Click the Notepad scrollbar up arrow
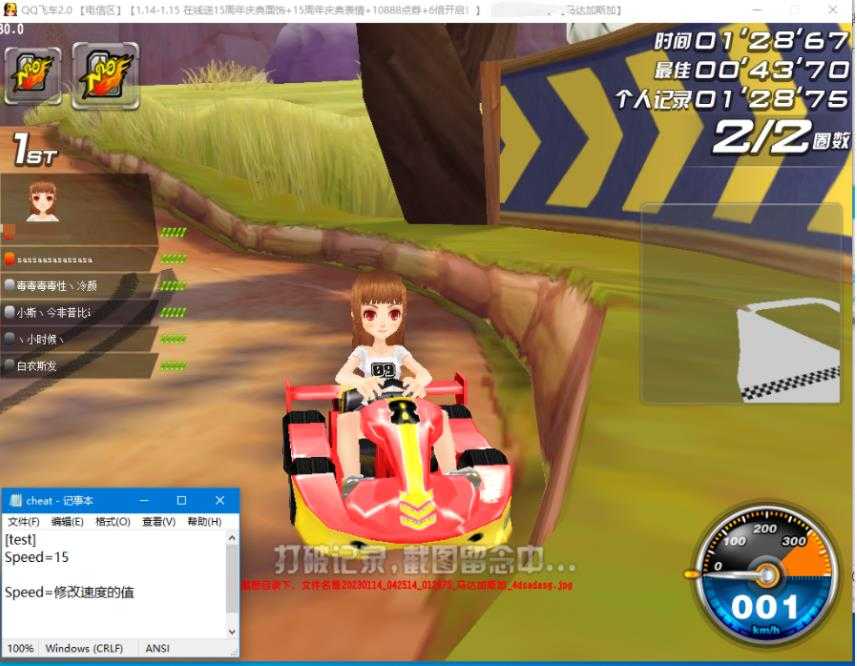 coord(231,538)
